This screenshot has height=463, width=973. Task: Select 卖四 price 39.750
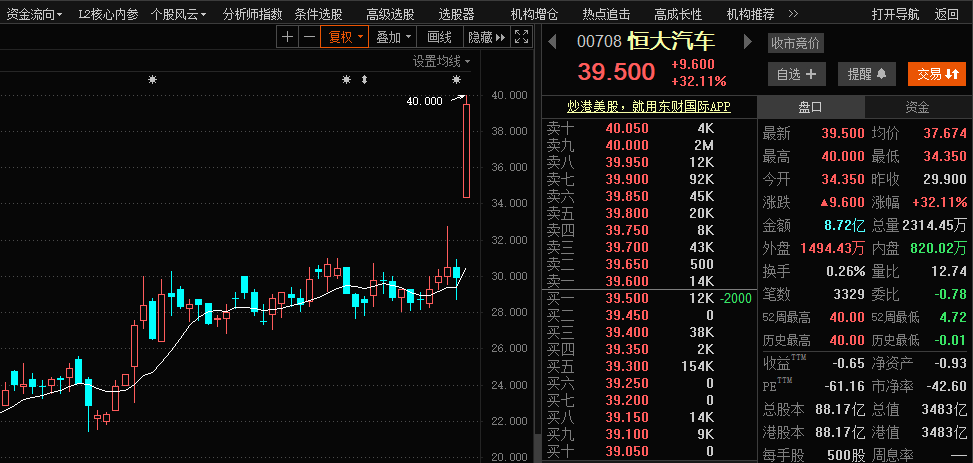[627, 230]
